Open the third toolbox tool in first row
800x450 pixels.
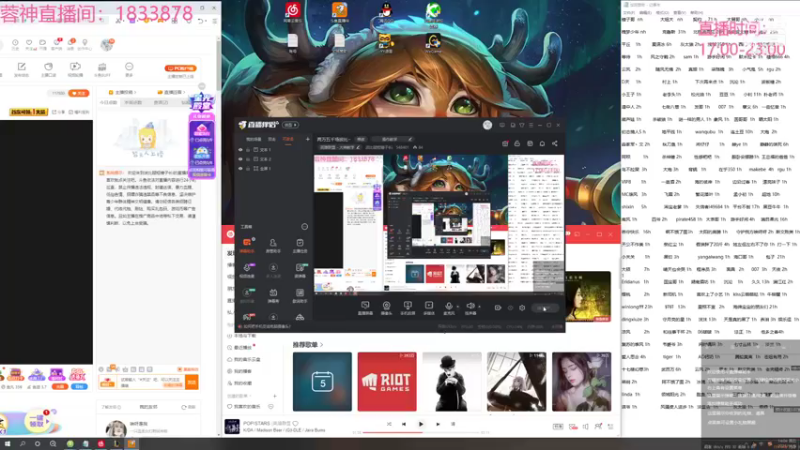pos(299,245)
